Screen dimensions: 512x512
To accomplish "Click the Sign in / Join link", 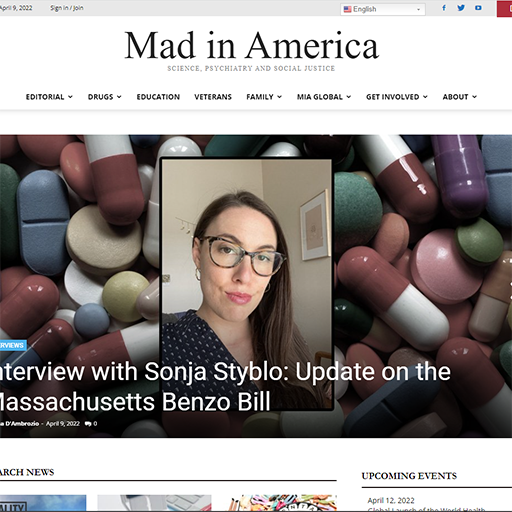I will coord(67,8).
